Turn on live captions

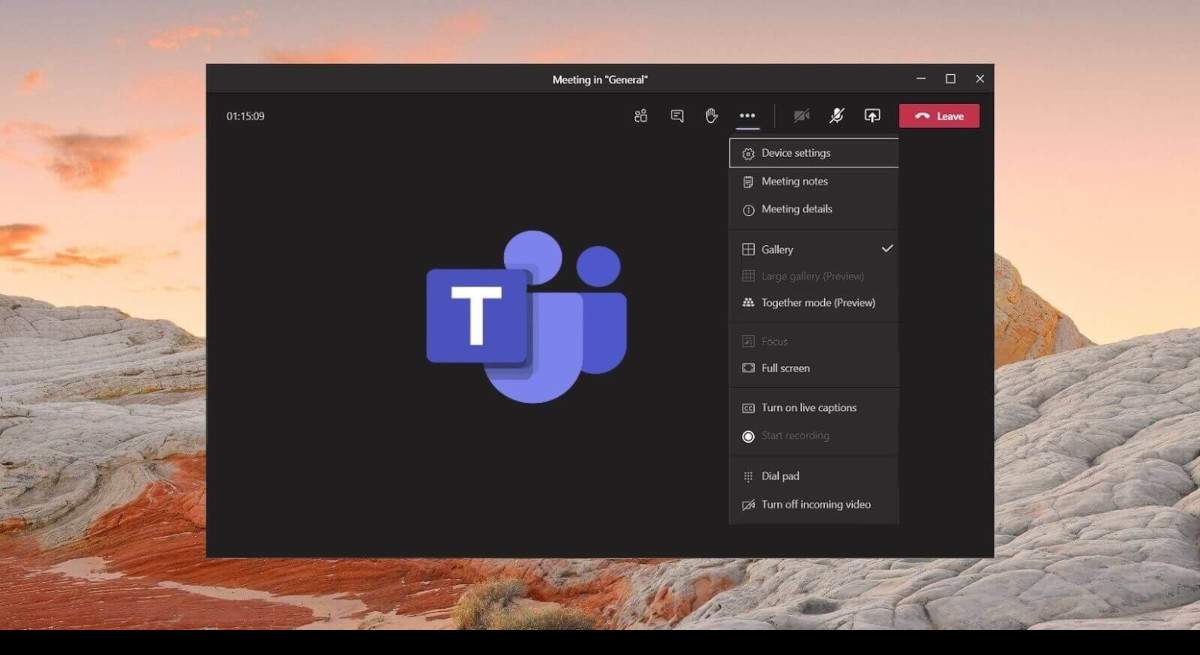814,408
